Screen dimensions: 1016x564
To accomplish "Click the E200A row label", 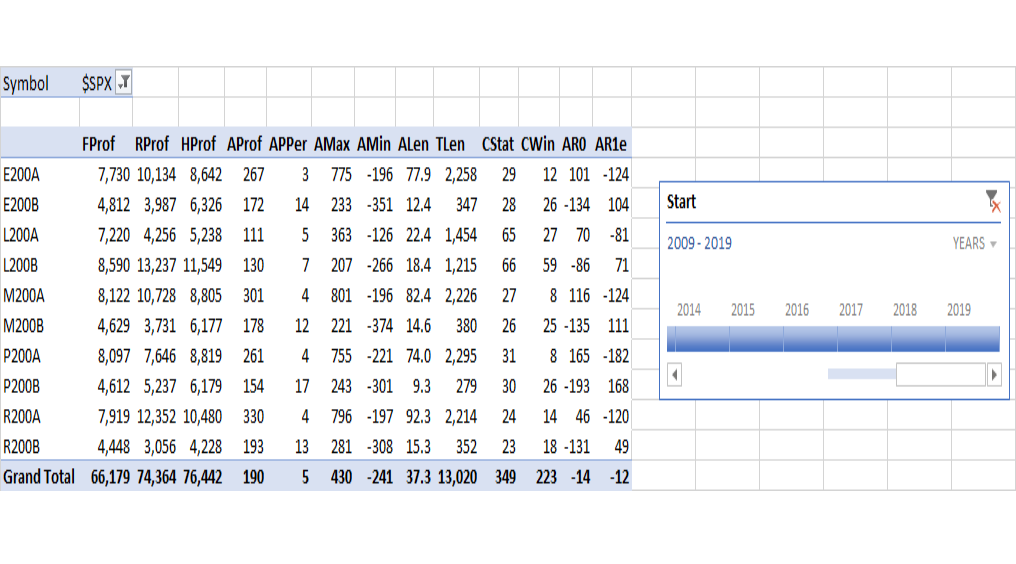I will pos(21,174).
